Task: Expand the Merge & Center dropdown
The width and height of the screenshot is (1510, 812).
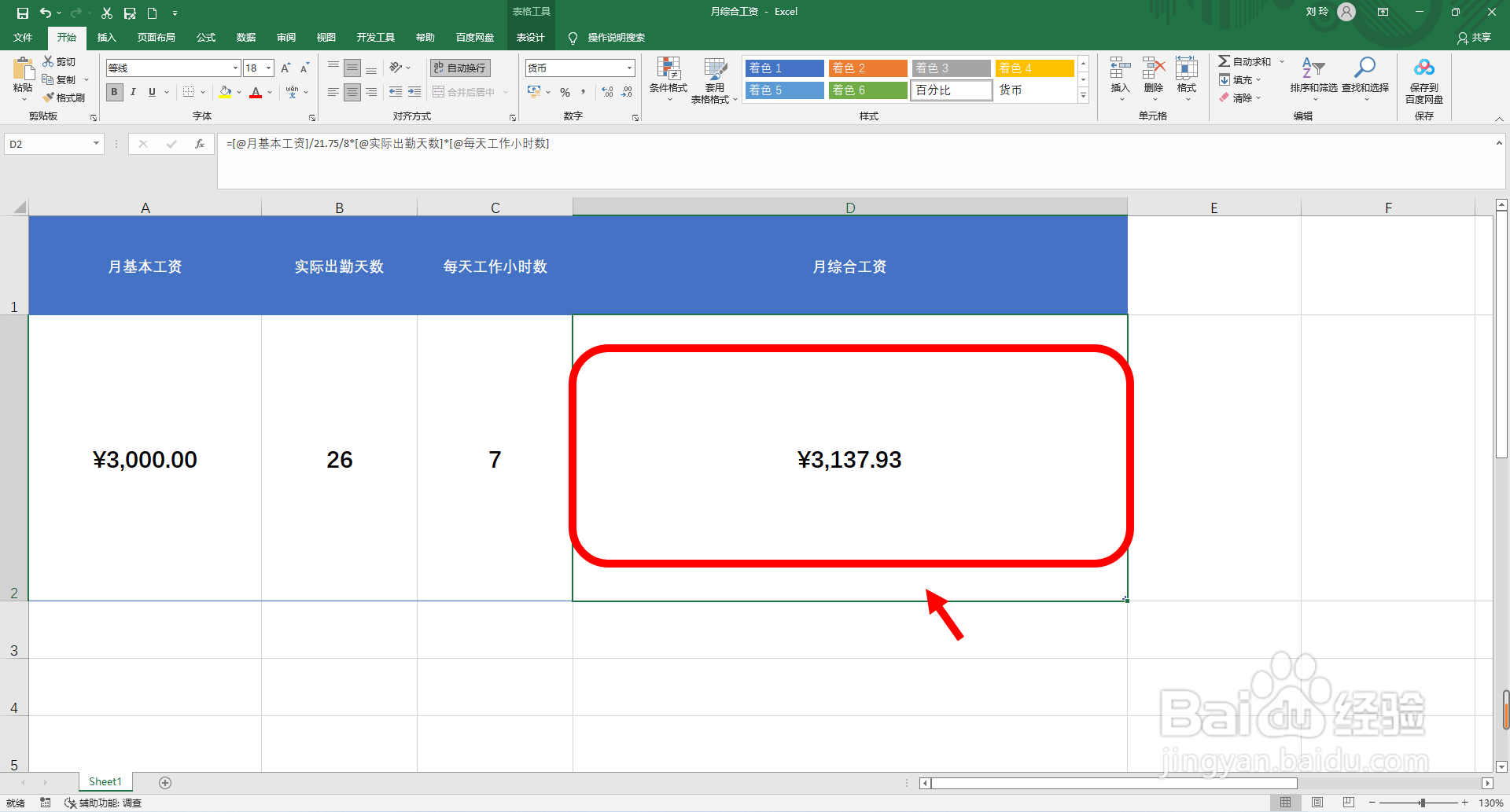Action: pos(504,92)
